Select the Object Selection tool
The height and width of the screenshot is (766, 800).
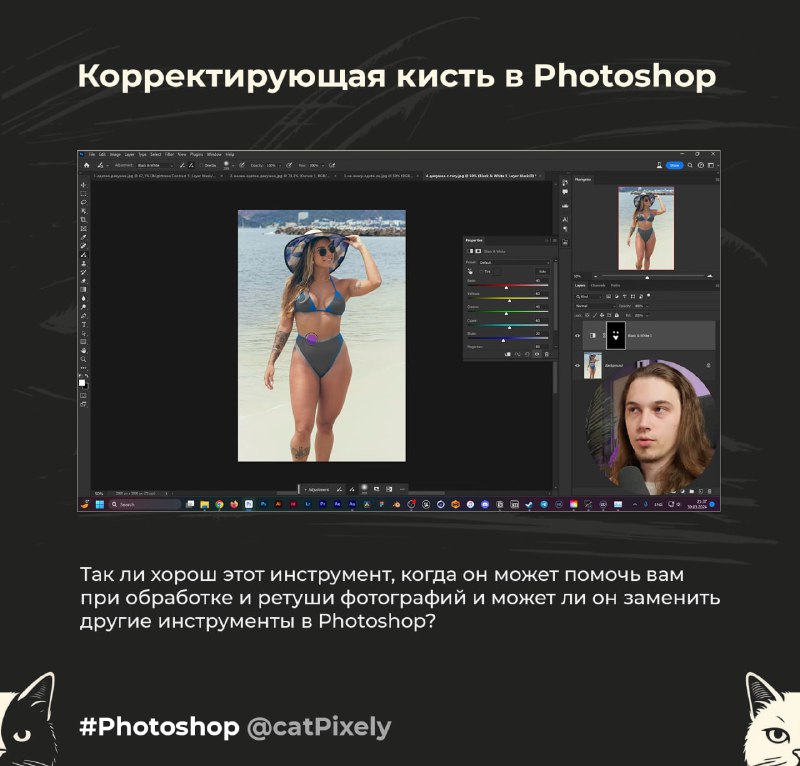point(83,211)
